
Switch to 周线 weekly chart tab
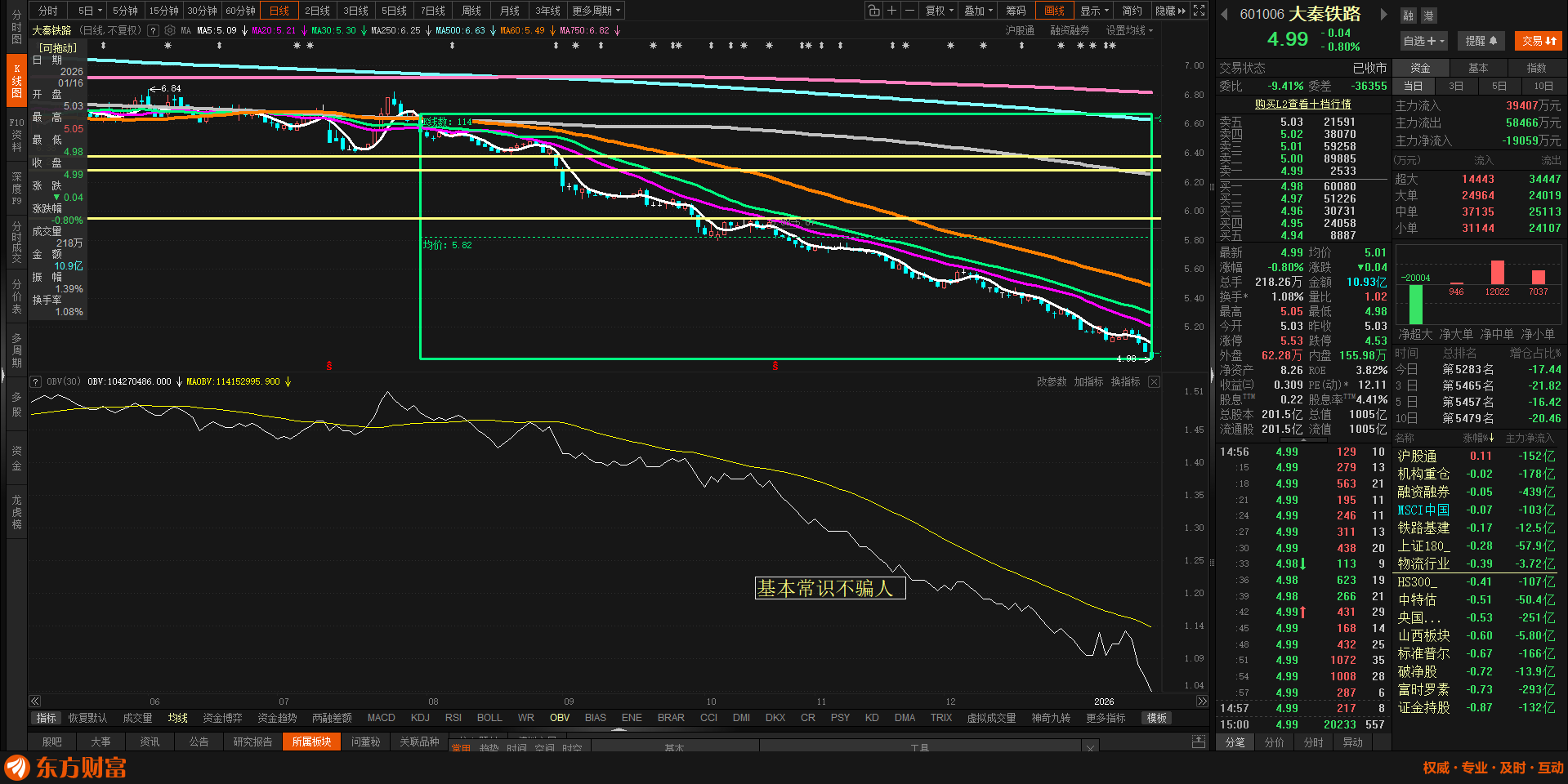click(x=471, y=11)
